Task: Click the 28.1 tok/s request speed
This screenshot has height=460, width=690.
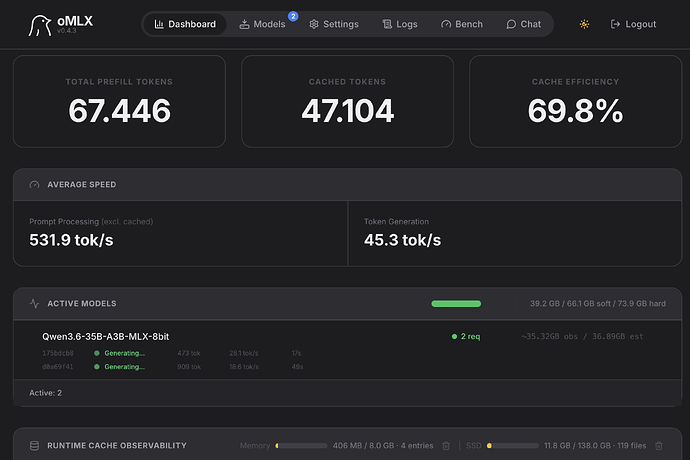Action: click(244, 353)
